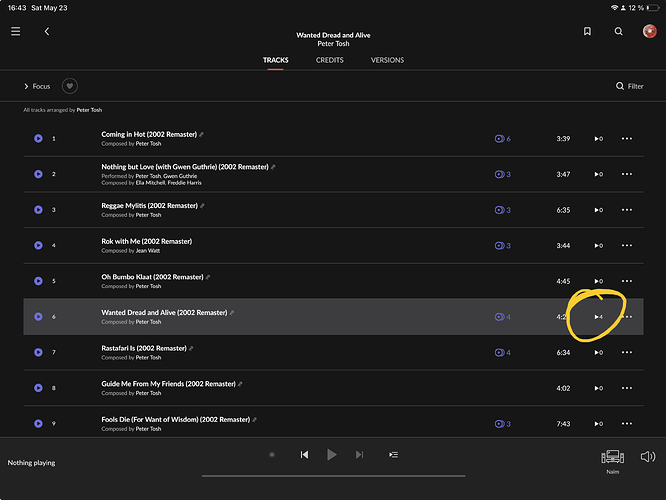The height and width of the screenshot is (500, 666).
Task: Open search with the top magnifier icon
Action: tap(618, 31)
